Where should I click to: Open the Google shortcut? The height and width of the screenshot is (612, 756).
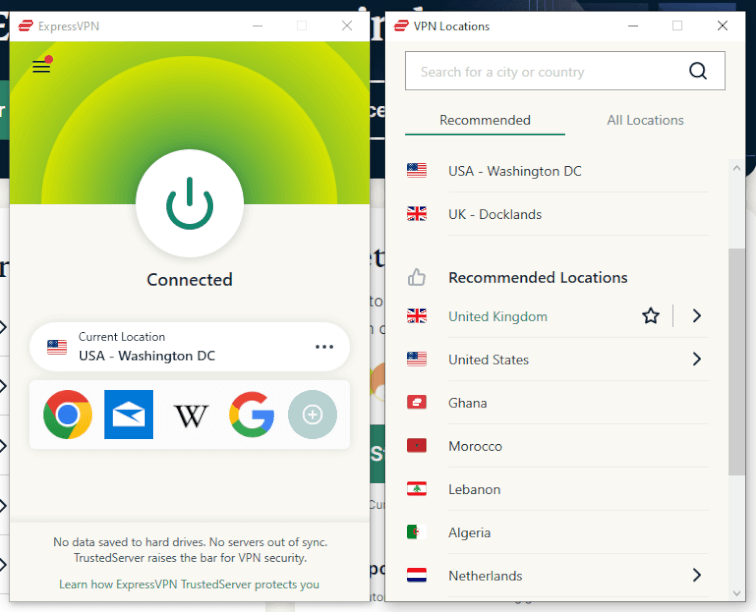tap(252, 414)
